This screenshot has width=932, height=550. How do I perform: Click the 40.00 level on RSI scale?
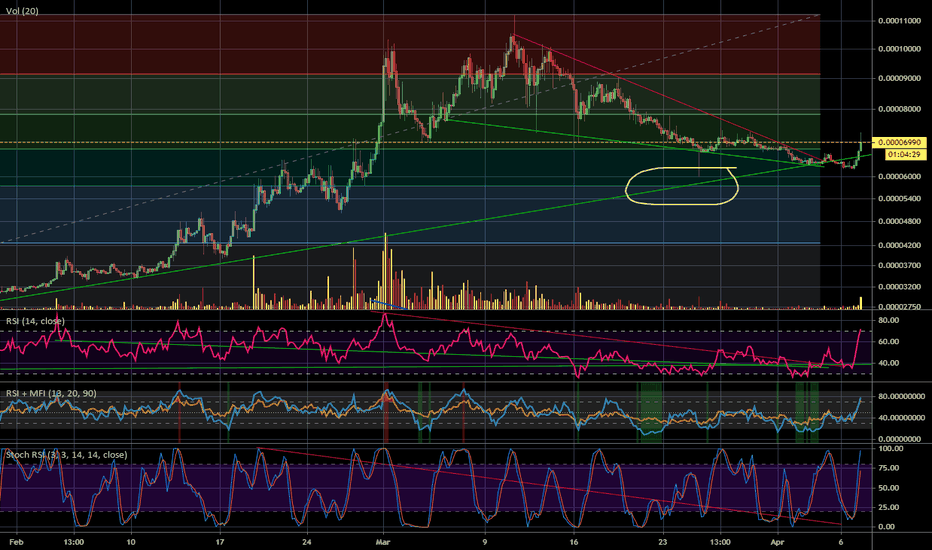(888, 363)
